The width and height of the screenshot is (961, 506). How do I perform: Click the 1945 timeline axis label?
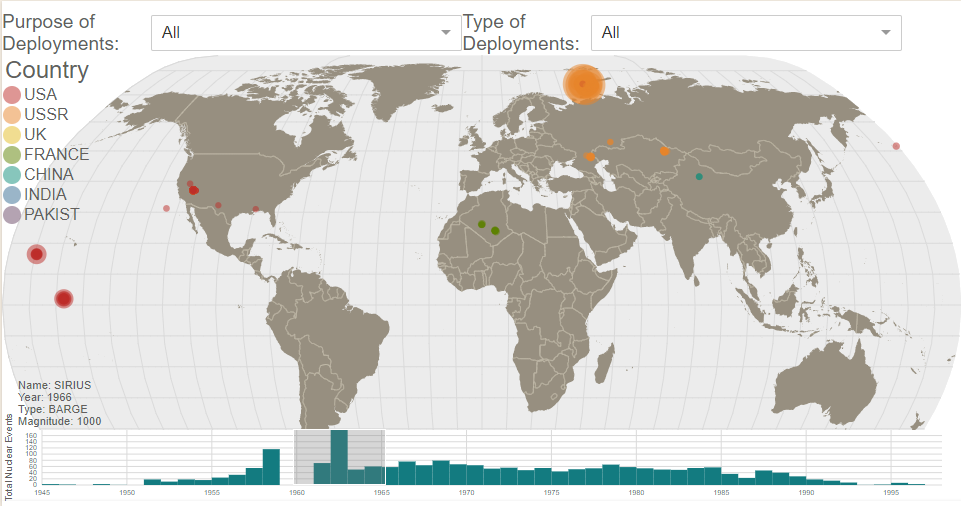click(x=42, y=493)
